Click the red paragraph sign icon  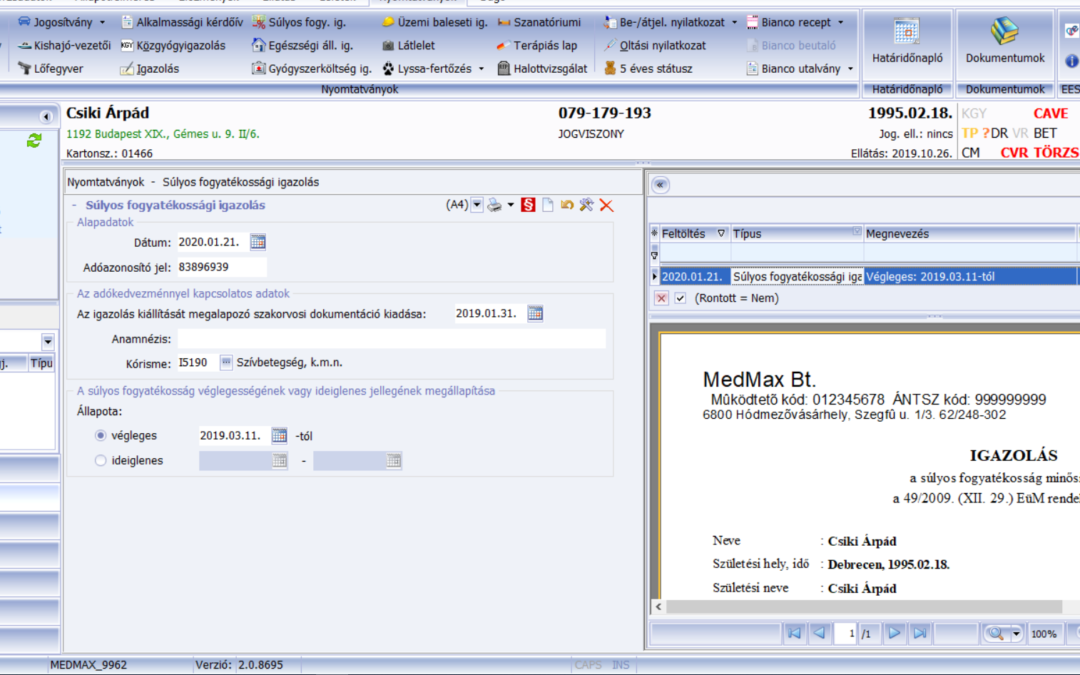(528, 205)
